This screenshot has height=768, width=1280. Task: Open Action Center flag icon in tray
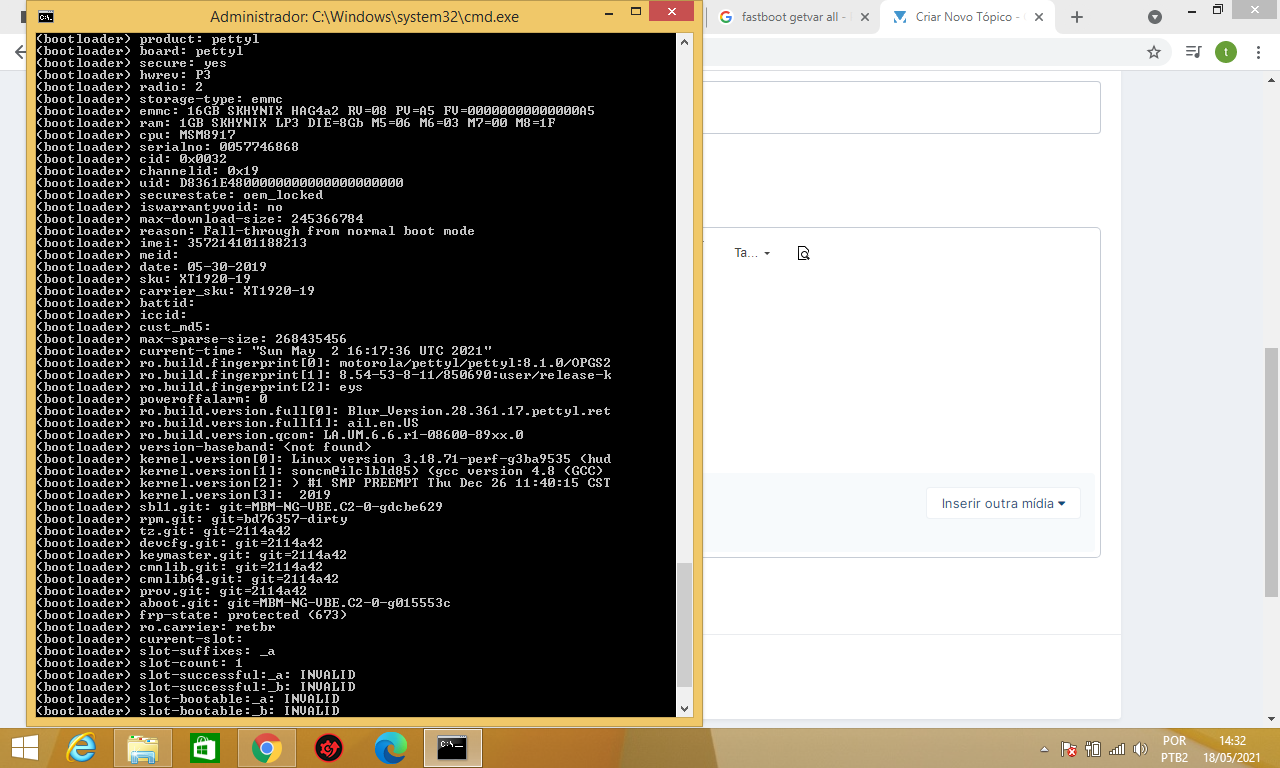coord(1069,749)
